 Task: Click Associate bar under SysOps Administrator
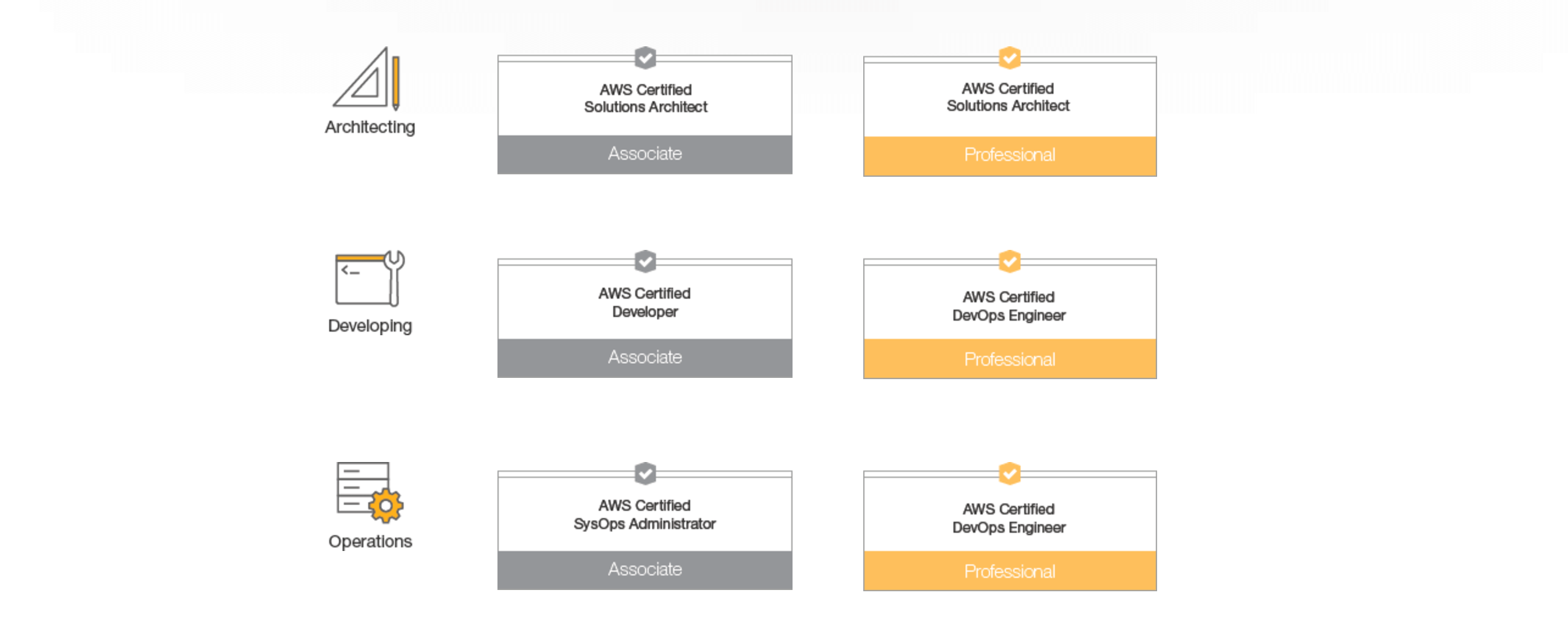coord(645,570)
